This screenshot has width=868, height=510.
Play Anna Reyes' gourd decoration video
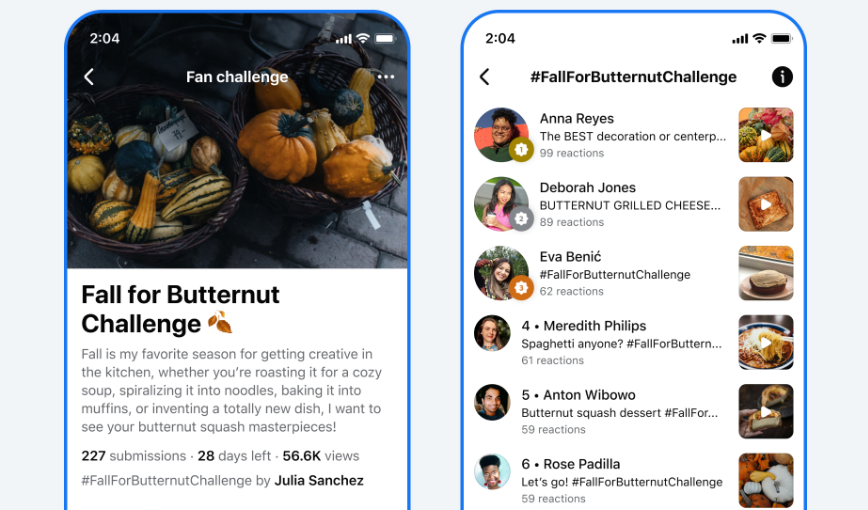766,135
